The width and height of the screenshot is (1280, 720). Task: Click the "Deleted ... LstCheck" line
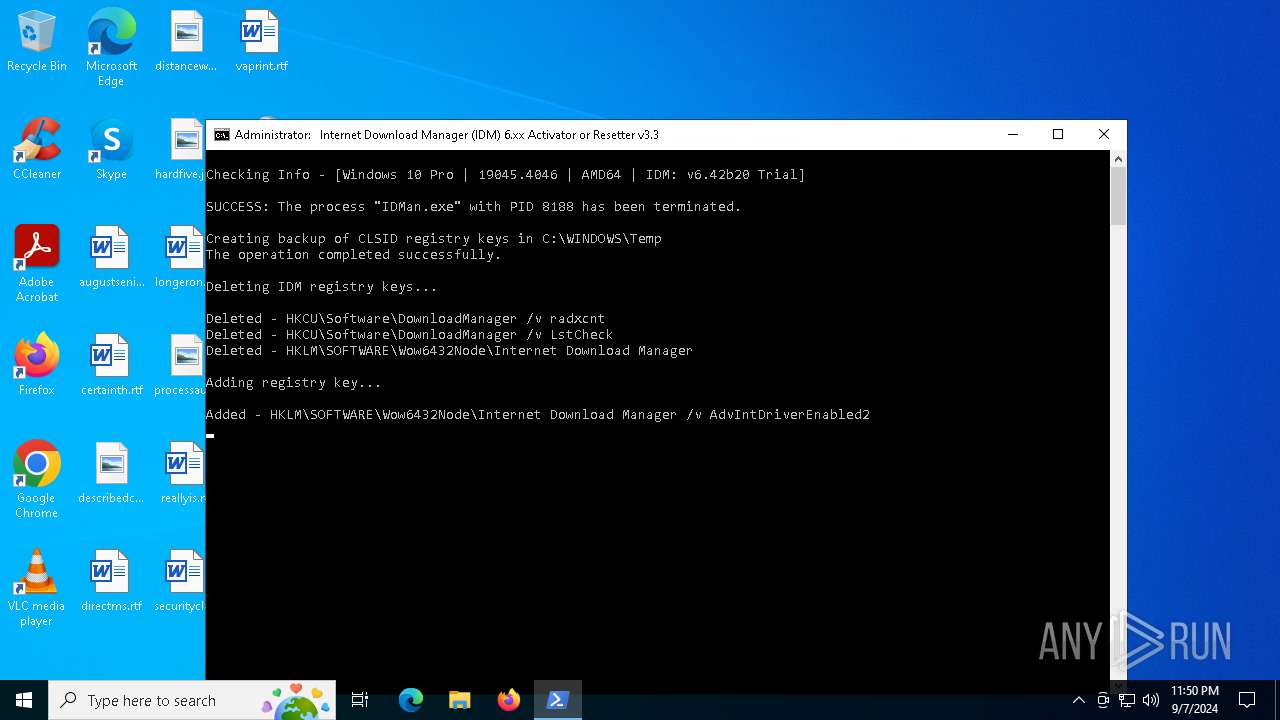tap(409, 334)
